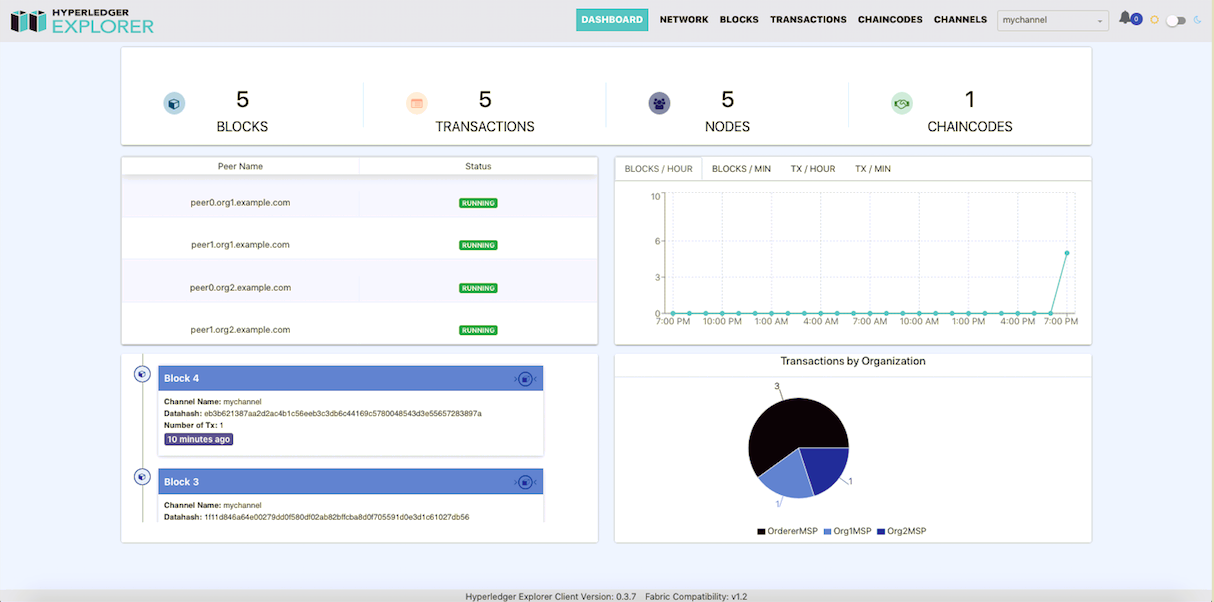The width and height of the screenshot is (1214, 602).
Task: Click the Chaincodes handshake icon
Action: [x=902, y=103]
